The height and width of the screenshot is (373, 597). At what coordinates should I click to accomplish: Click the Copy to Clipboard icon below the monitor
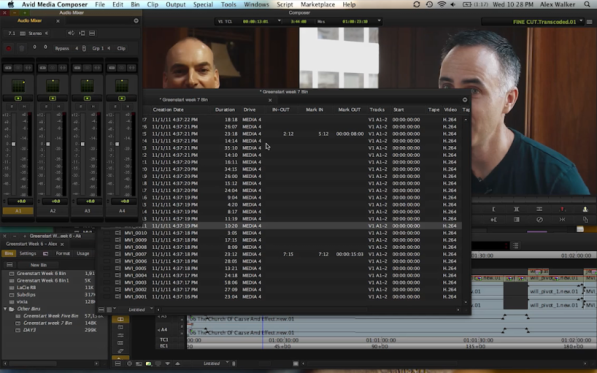point(585,220)
